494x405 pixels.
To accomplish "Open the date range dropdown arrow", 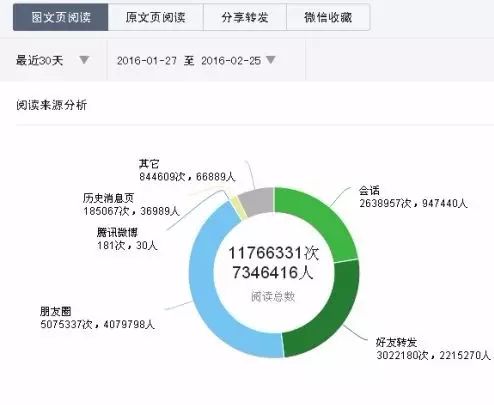I will [271, 60].
